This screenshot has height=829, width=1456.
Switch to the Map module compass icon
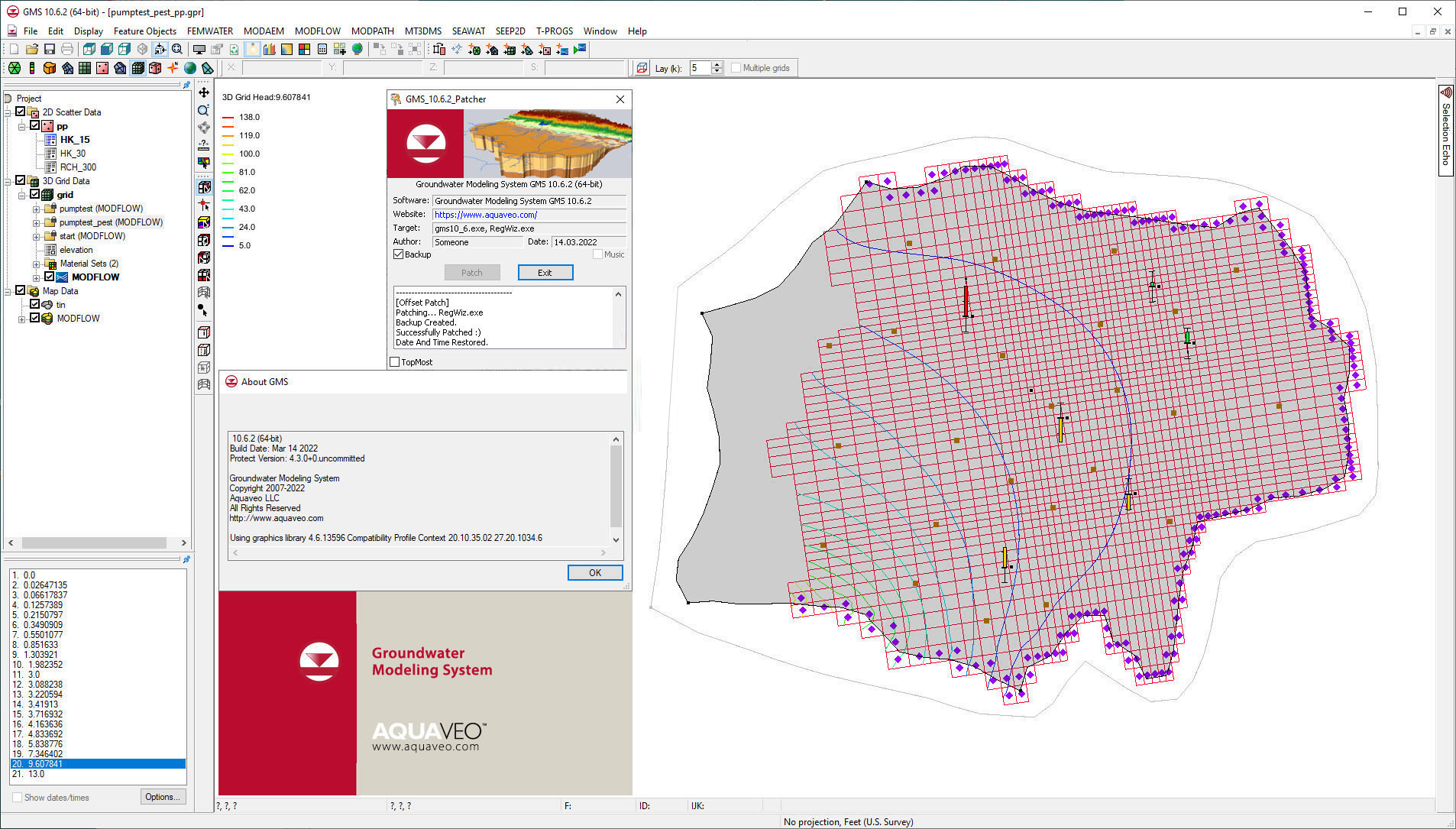coord(173,68)
